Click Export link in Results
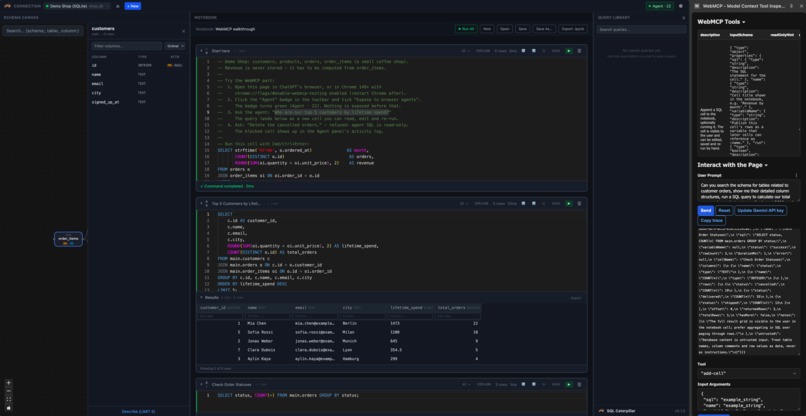This screenshot has height=416, width=806. click(576, 298)
